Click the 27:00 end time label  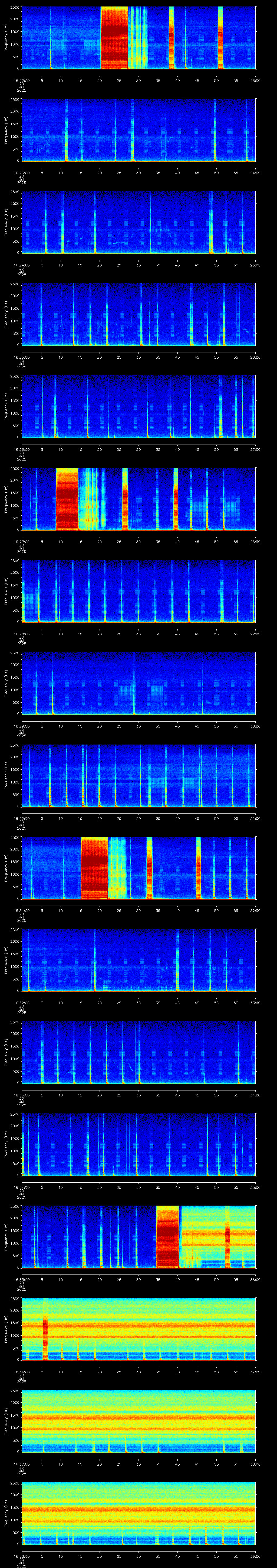[x=255, y=449]
